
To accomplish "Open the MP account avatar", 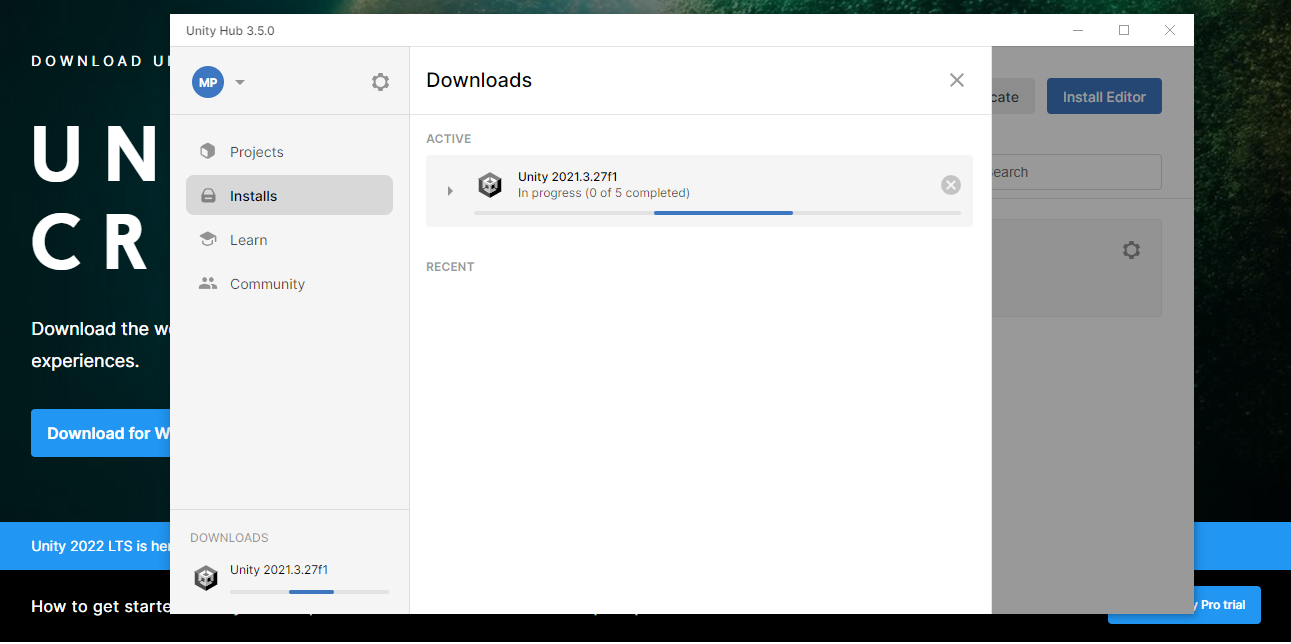I will point(208,82).
